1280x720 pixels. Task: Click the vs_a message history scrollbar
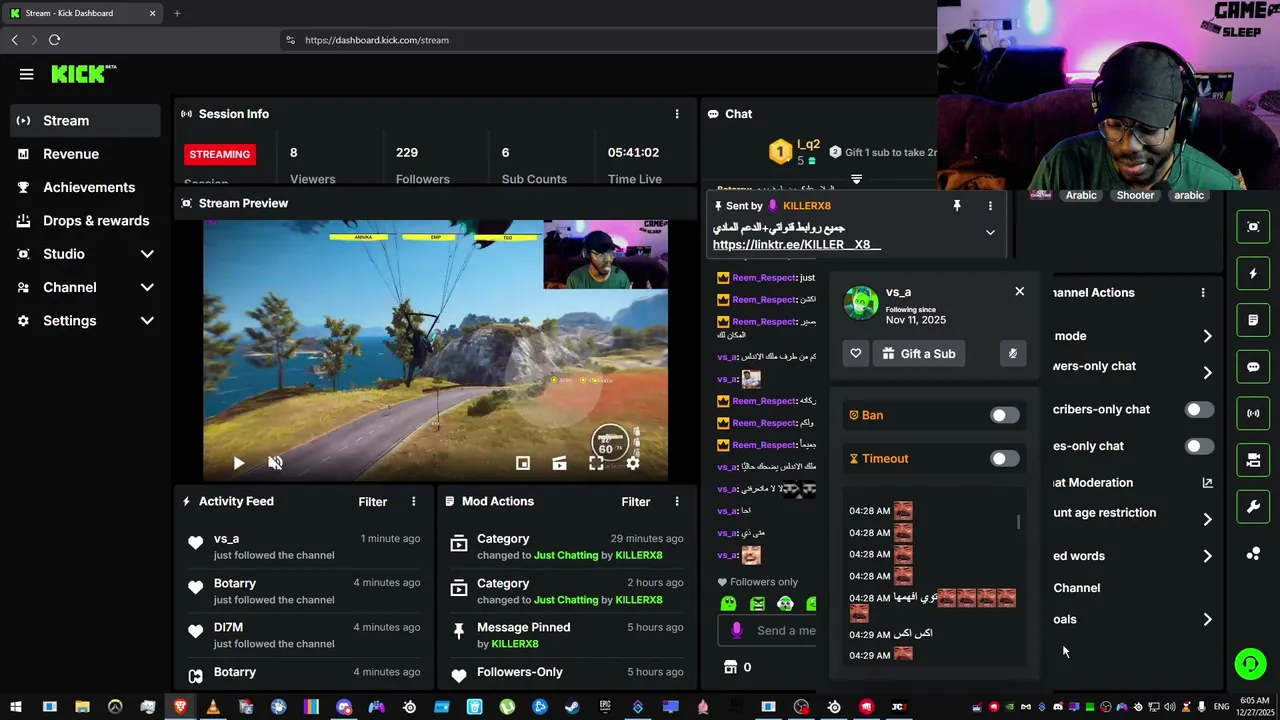point(1019,522)
